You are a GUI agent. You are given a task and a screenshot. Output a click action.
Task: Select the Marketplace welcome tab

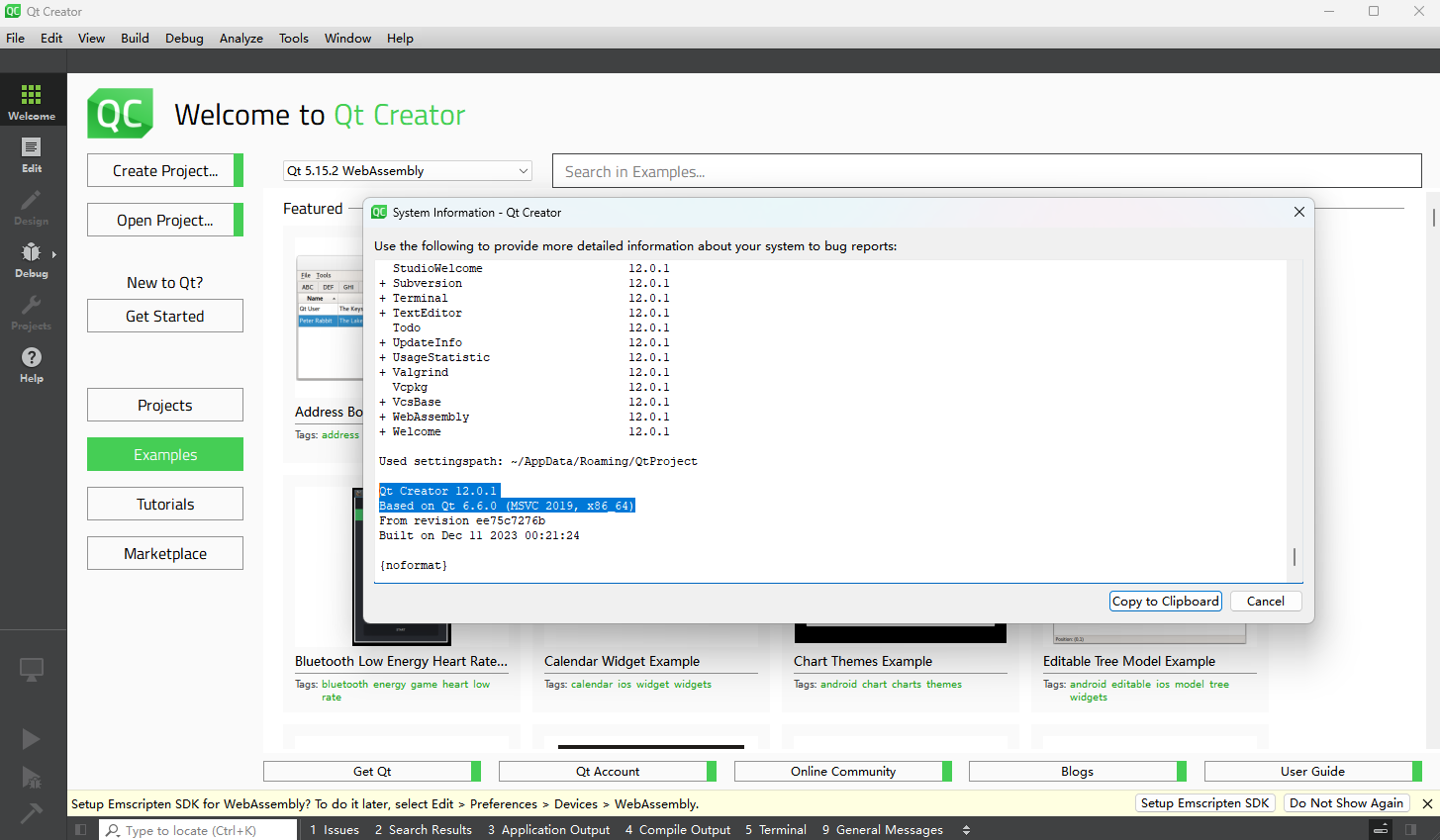click(x=165, y=553)
